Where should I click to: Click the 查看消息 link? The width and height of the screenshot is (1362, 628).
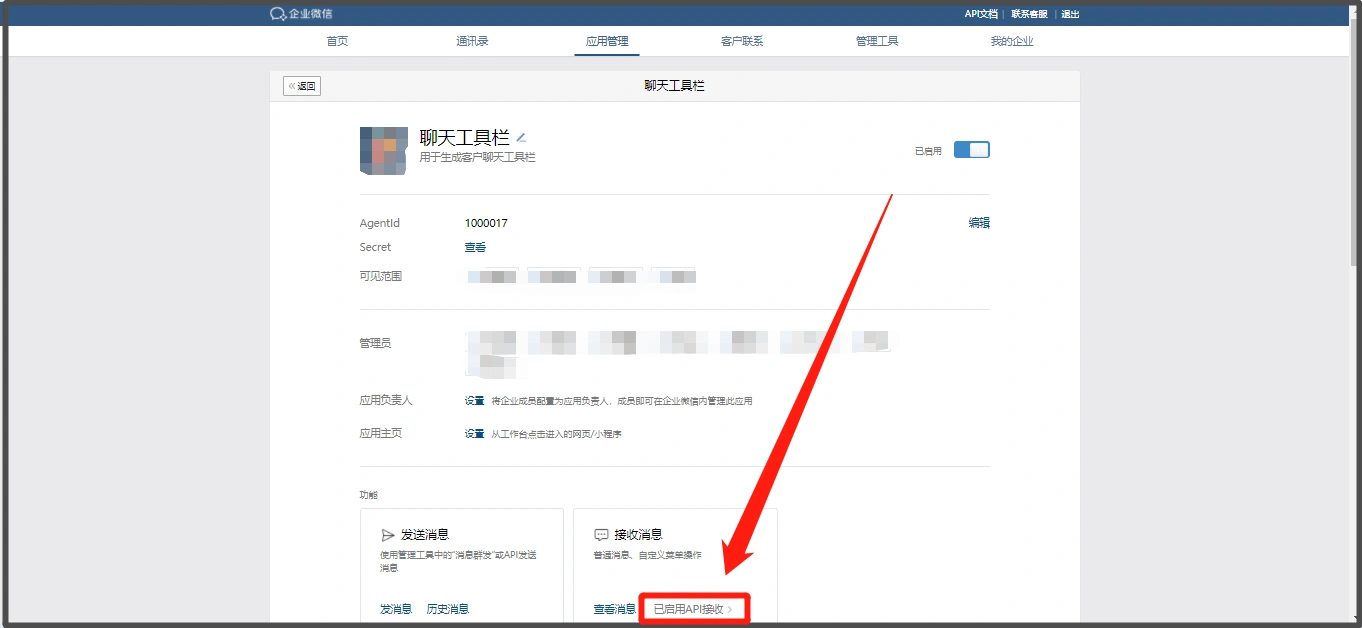point(614,609)
